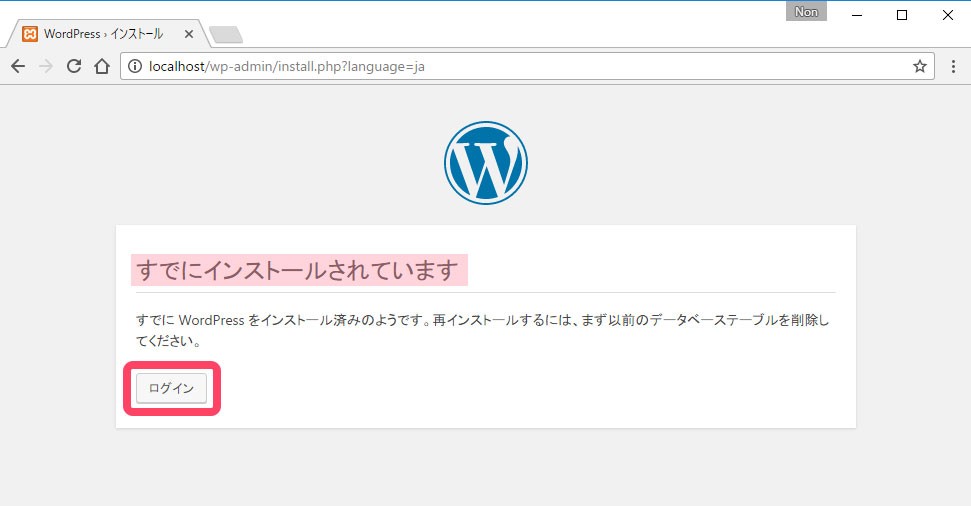The image size is (971, 506).
Task: Close the browser window
Action: pyautogui.click(x=947, y=15)
